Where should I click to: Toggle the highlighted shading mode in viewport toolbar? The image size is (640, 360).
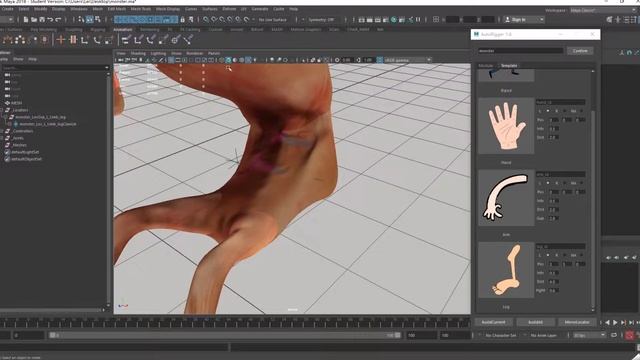point(228,60)
